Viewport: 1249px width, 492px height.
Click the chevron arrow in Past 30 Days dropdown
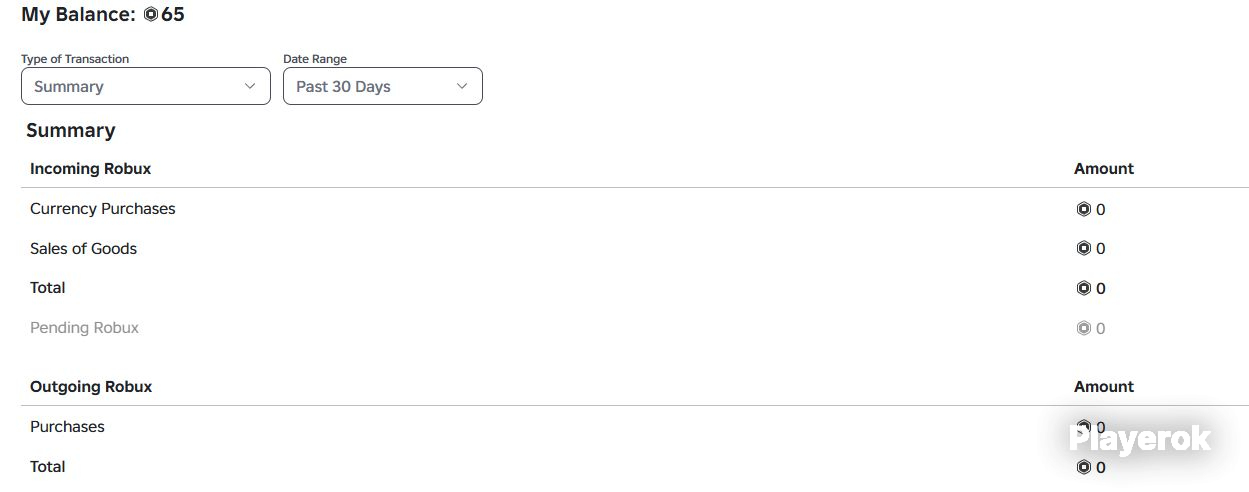pos(462,86)
